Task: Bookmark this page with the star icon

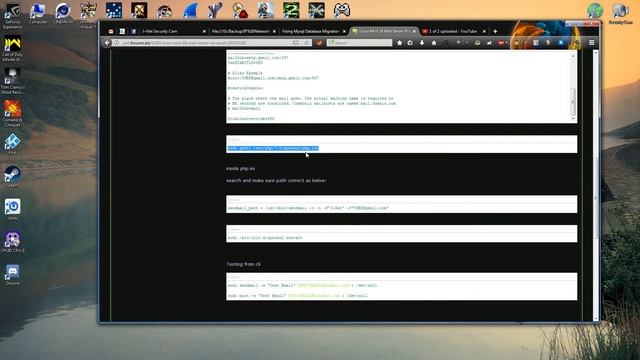Action: pos(399,42)
